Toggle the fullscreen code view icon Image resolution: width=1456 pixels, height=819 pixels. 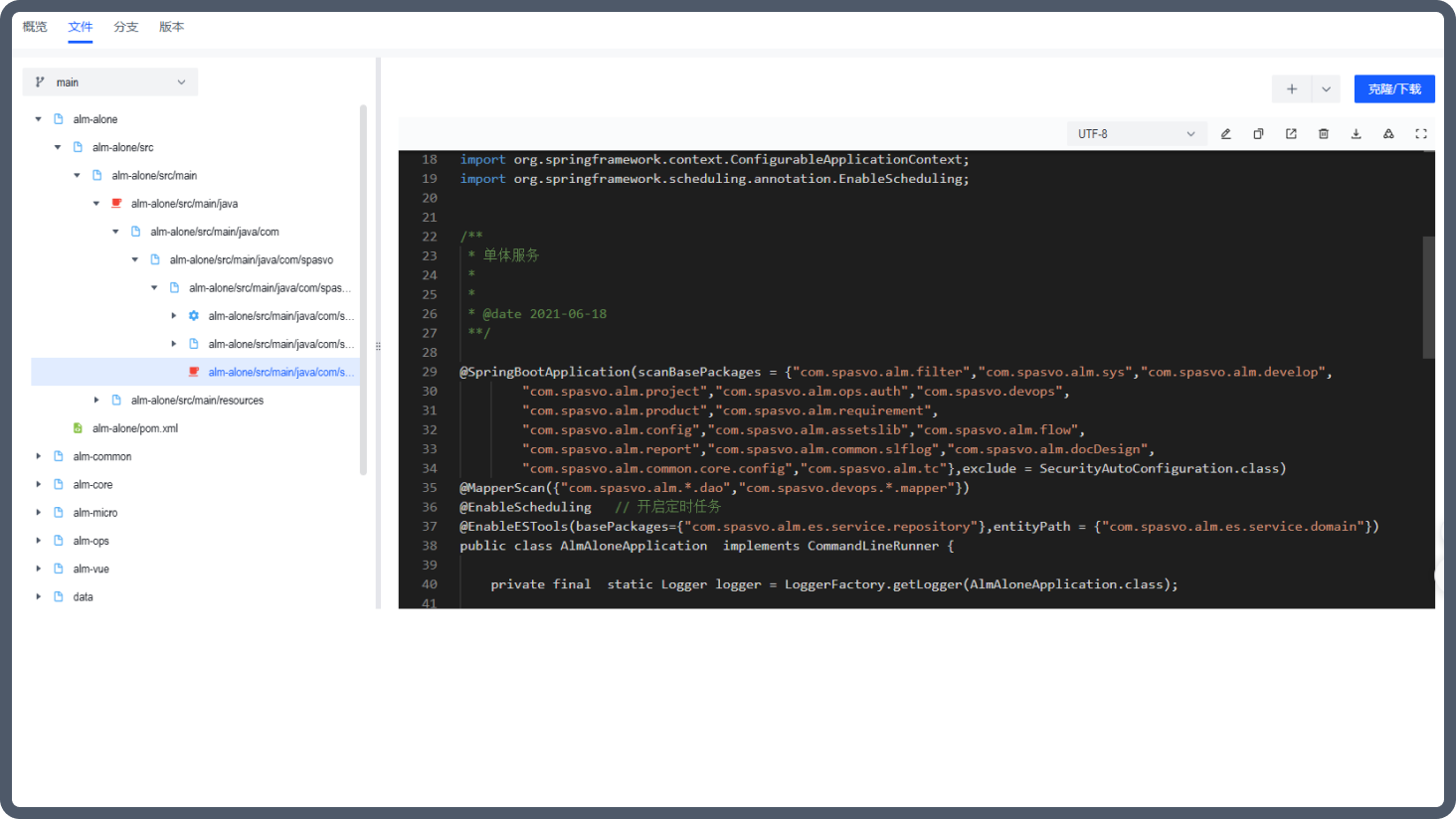point(1421,134)
